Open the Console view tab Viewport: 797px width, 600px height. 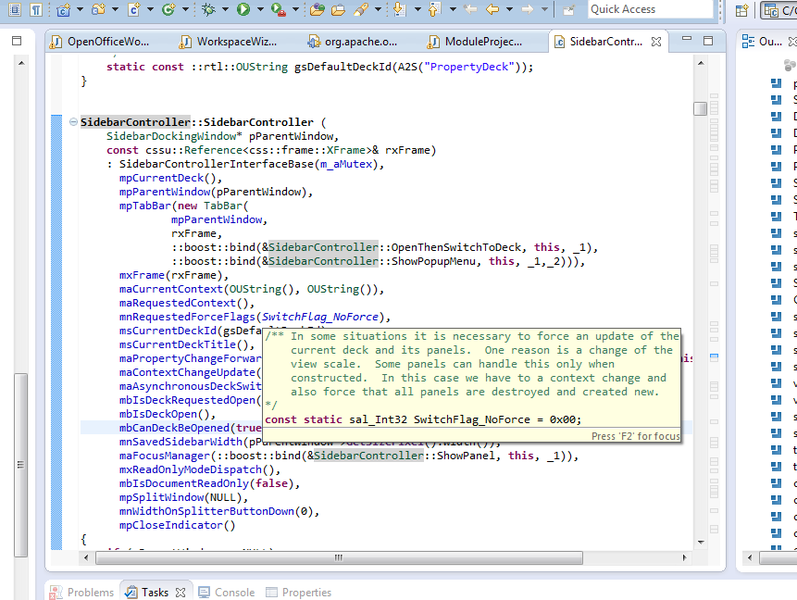tap(227, 592)
